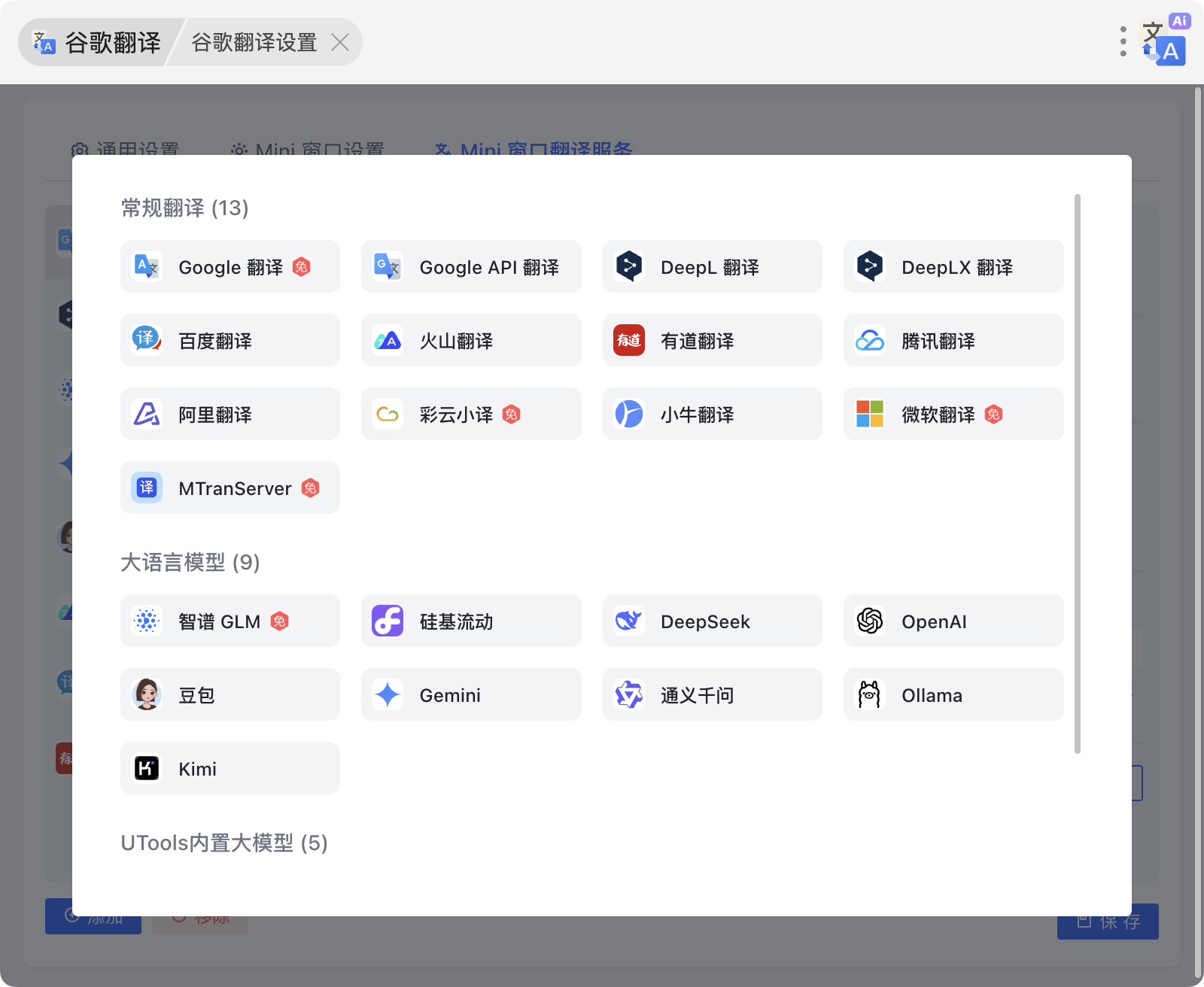Click the dialog's vertical scrollbar
The width and height of the screenshot is (1204, 987).
(x=1078, y=474)
